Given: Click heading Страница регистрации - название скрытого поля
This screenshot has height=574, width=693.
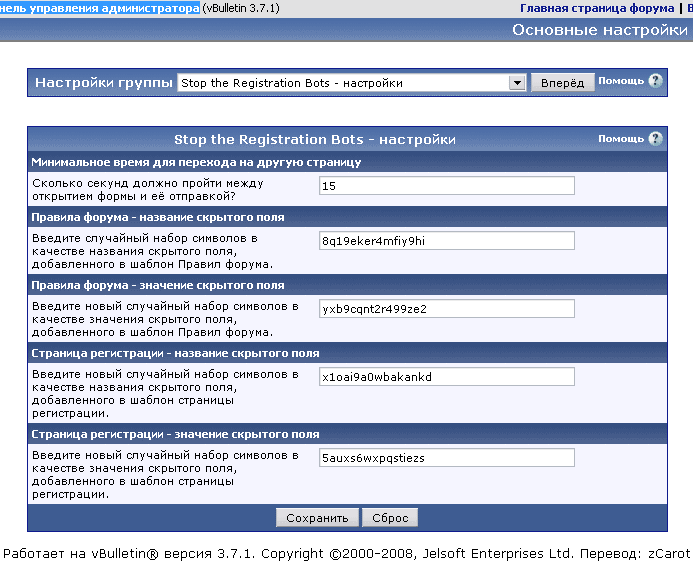Looking at the screenshot, I should 175,353.
